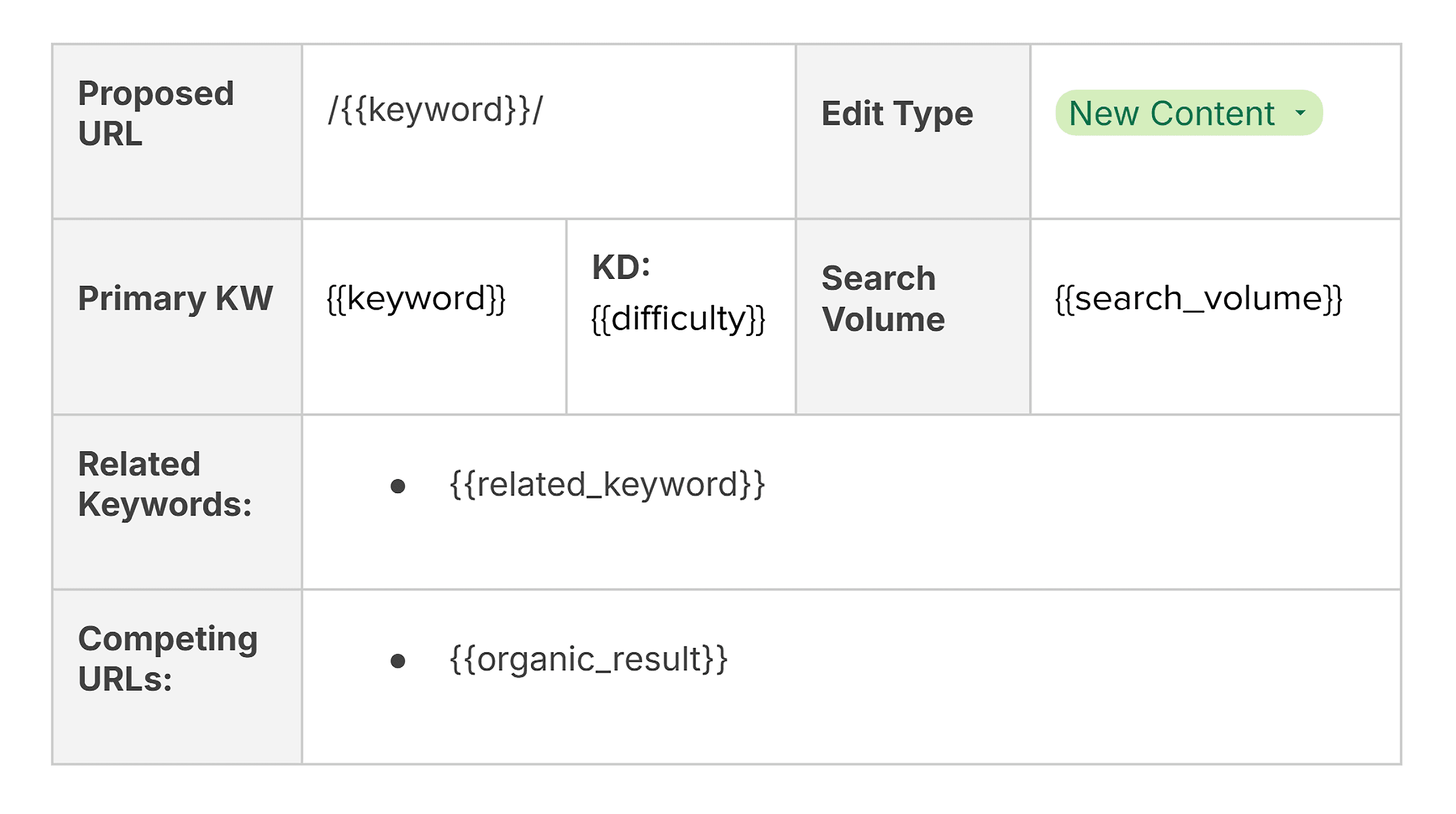
Task: Click the {{related_keyword}} list item
Action: (x=607, y=485)
